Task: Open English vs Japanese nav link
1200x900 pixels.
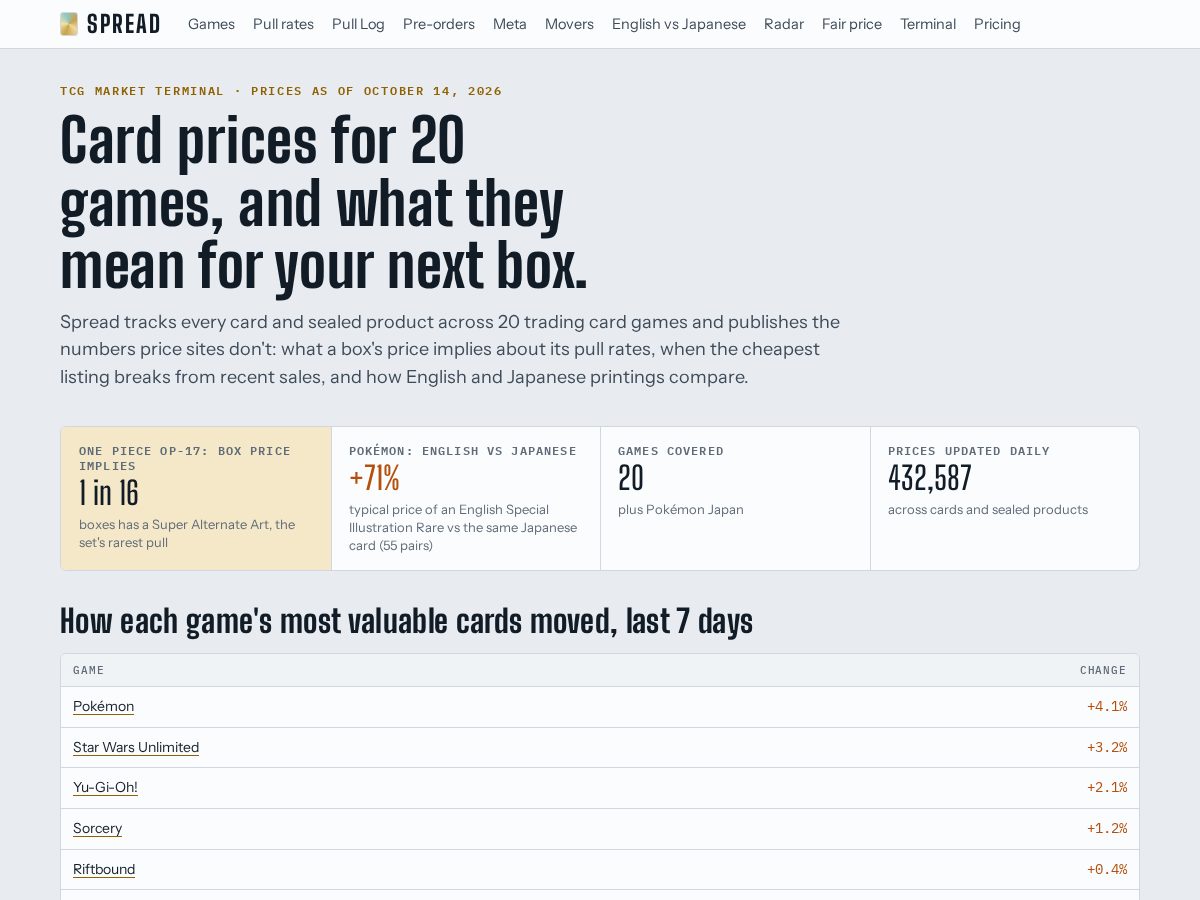Action: tap(679, 24)
